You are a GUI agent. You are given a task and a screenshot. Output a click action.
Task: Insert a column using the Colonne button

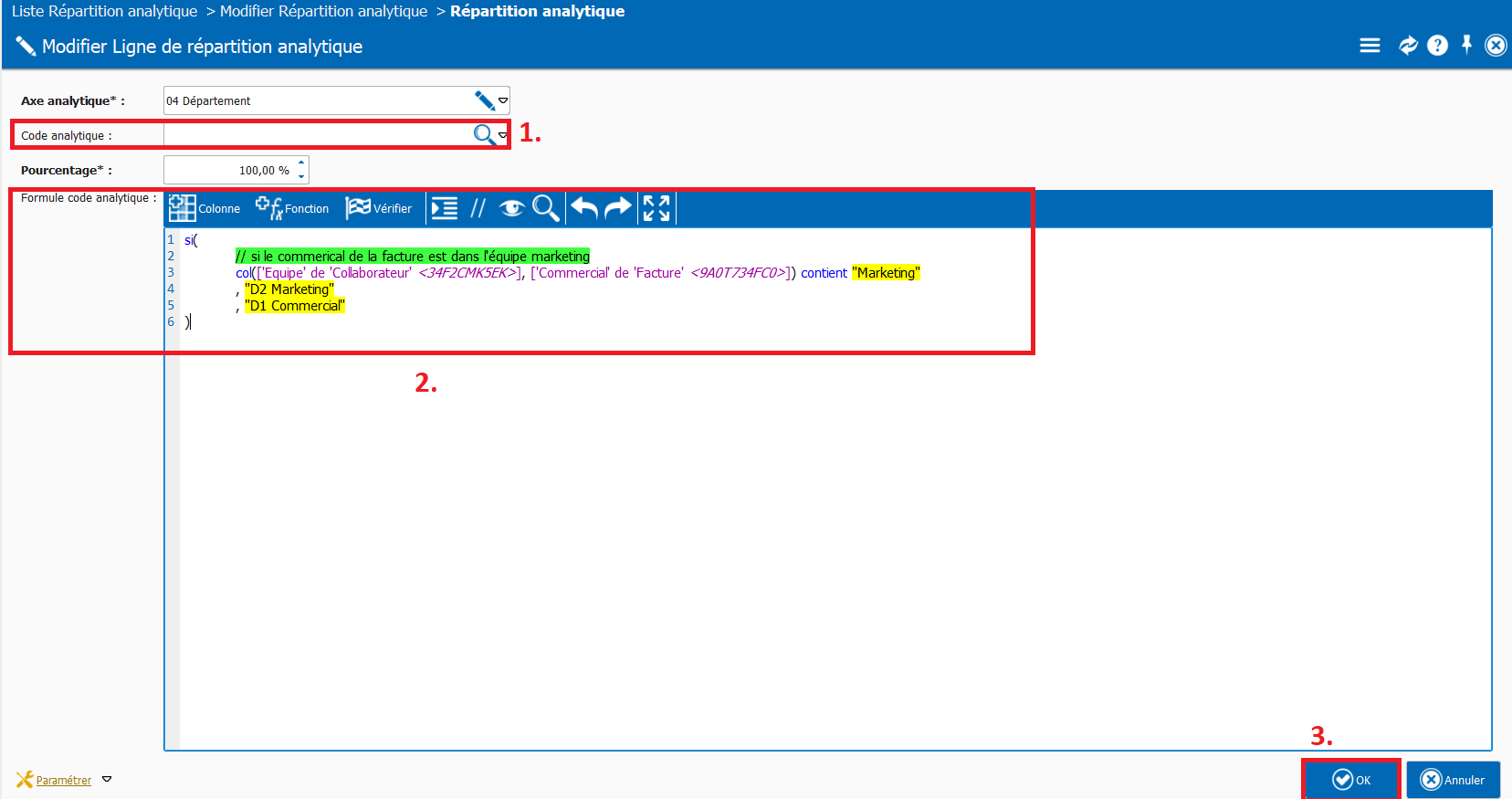coord(205,208)
